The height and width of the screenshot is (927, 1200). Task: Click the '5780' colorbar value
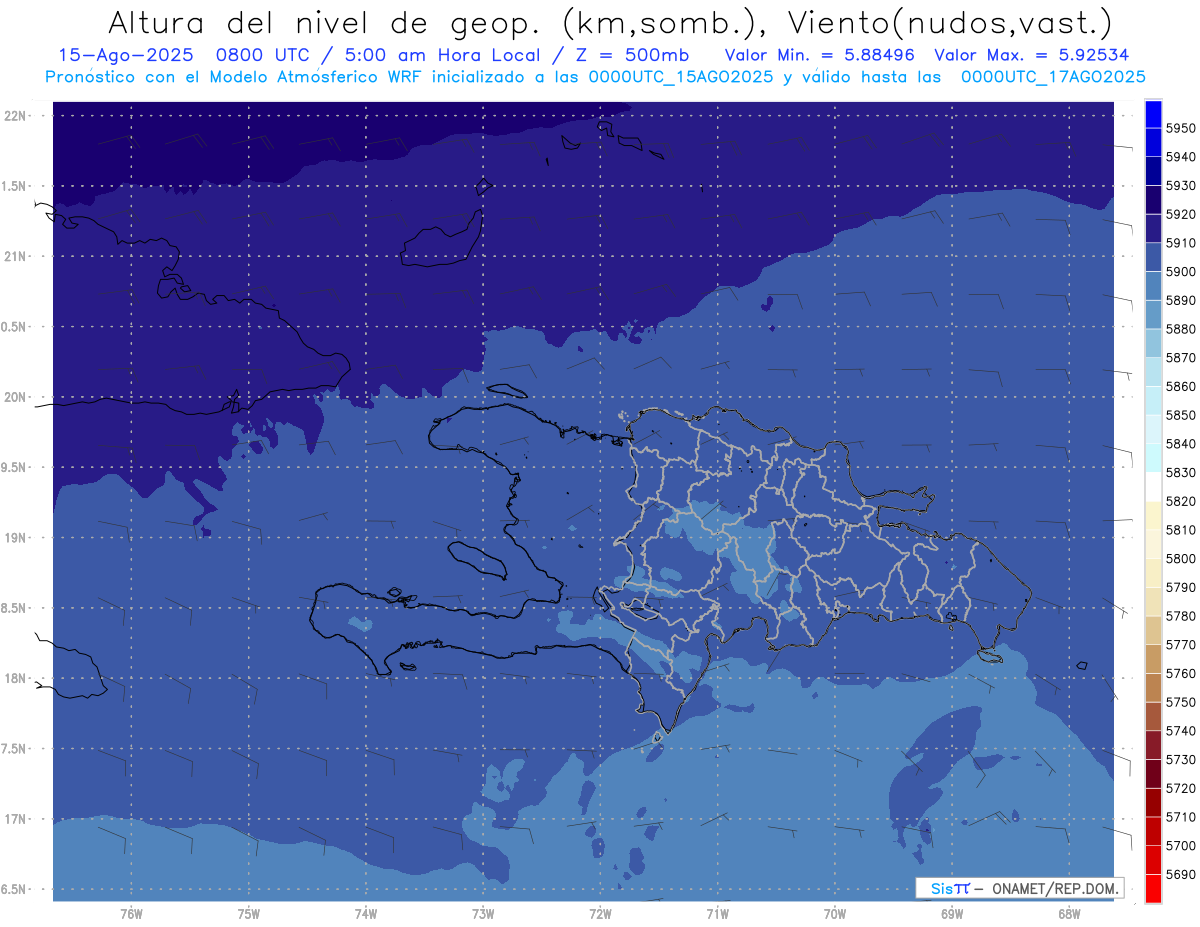1180,616
